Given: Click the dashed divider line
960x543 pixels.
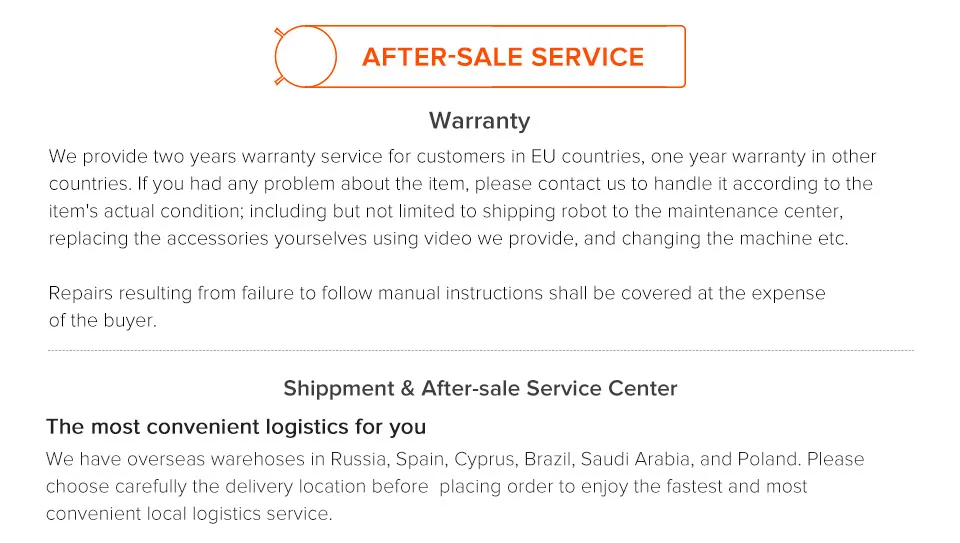Looking at the screenshot, I should tap(481, 351).
